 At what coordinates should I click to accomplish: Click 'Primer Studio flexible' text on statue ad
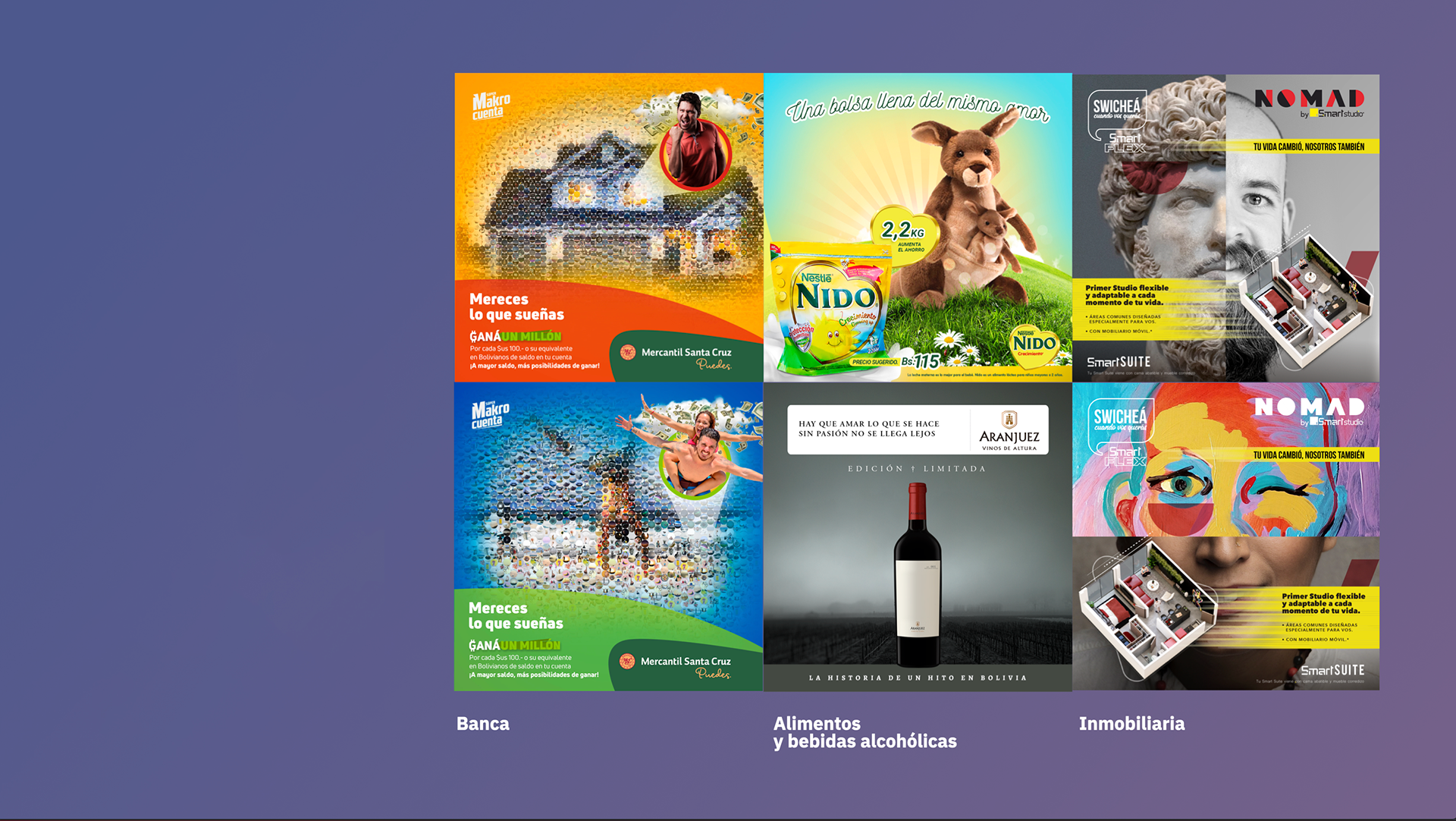(x=1127, y=295)
